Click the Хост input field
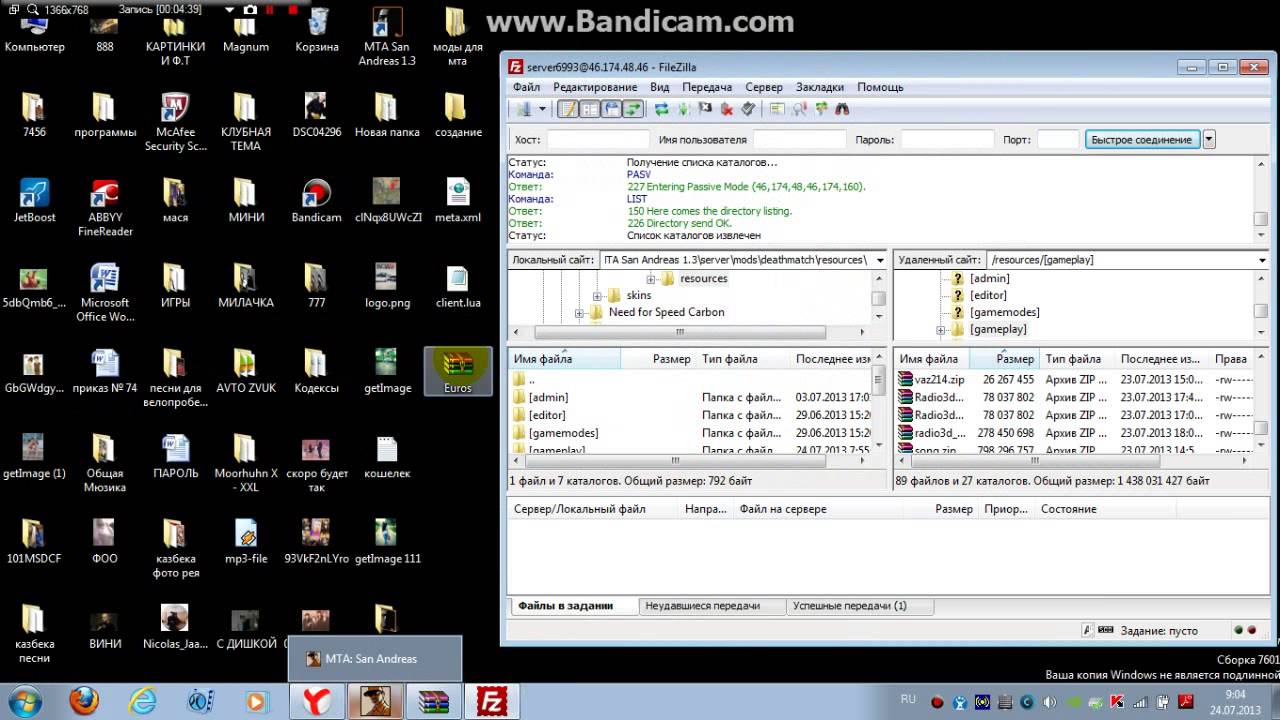The image size is (1280, 720). click(598, 140)
